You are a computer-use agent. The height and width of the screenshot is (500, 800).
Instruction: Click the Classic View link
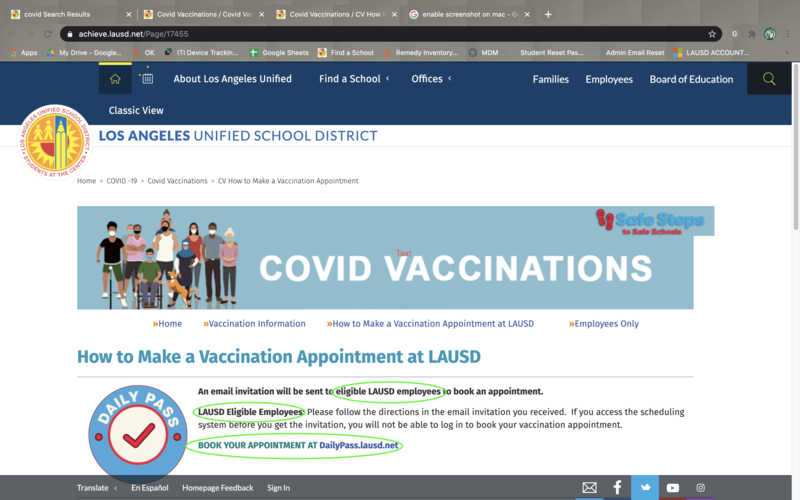136,110
